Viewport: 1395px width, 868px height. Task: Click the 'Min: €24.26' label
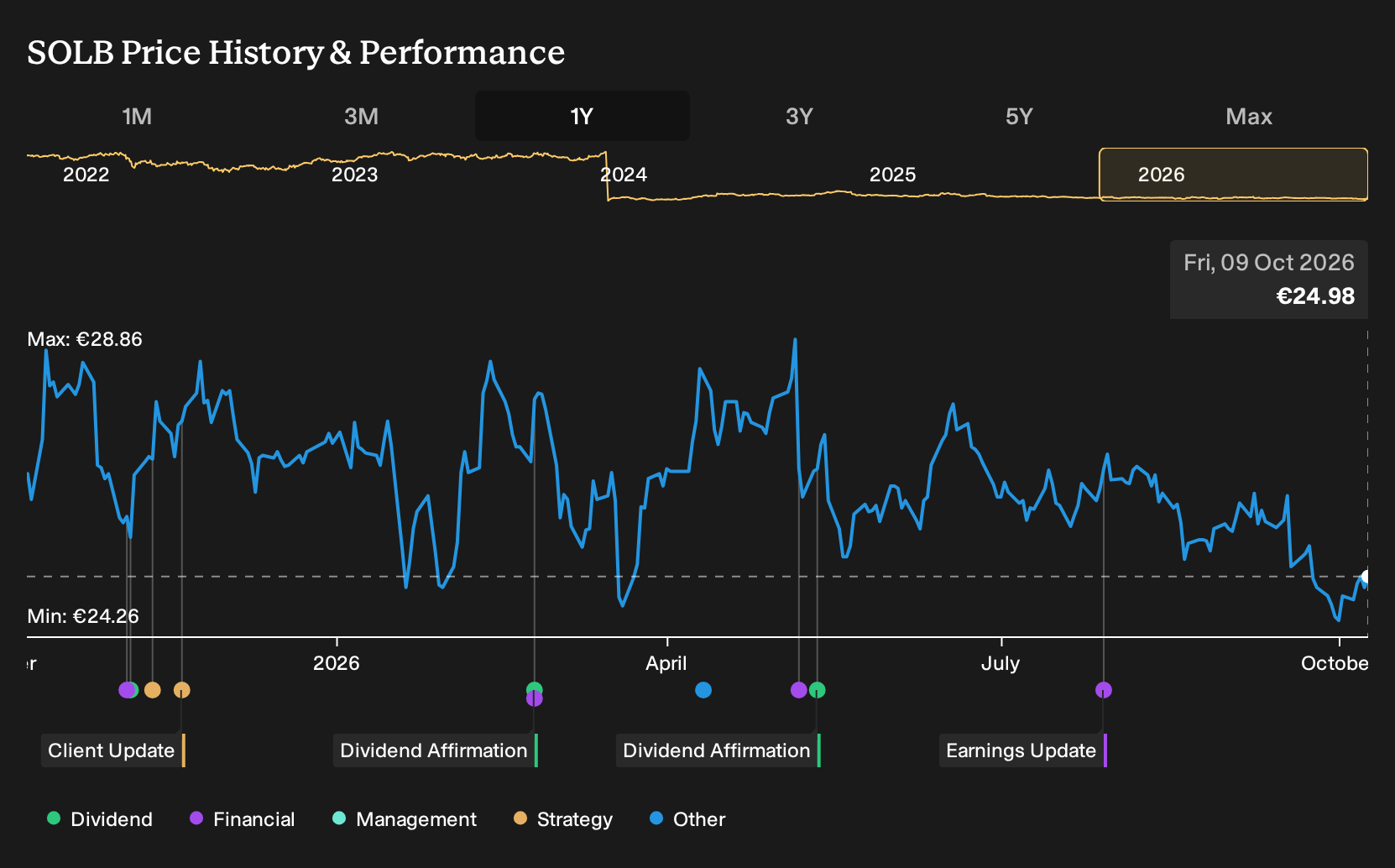click(x=83, y=616)
